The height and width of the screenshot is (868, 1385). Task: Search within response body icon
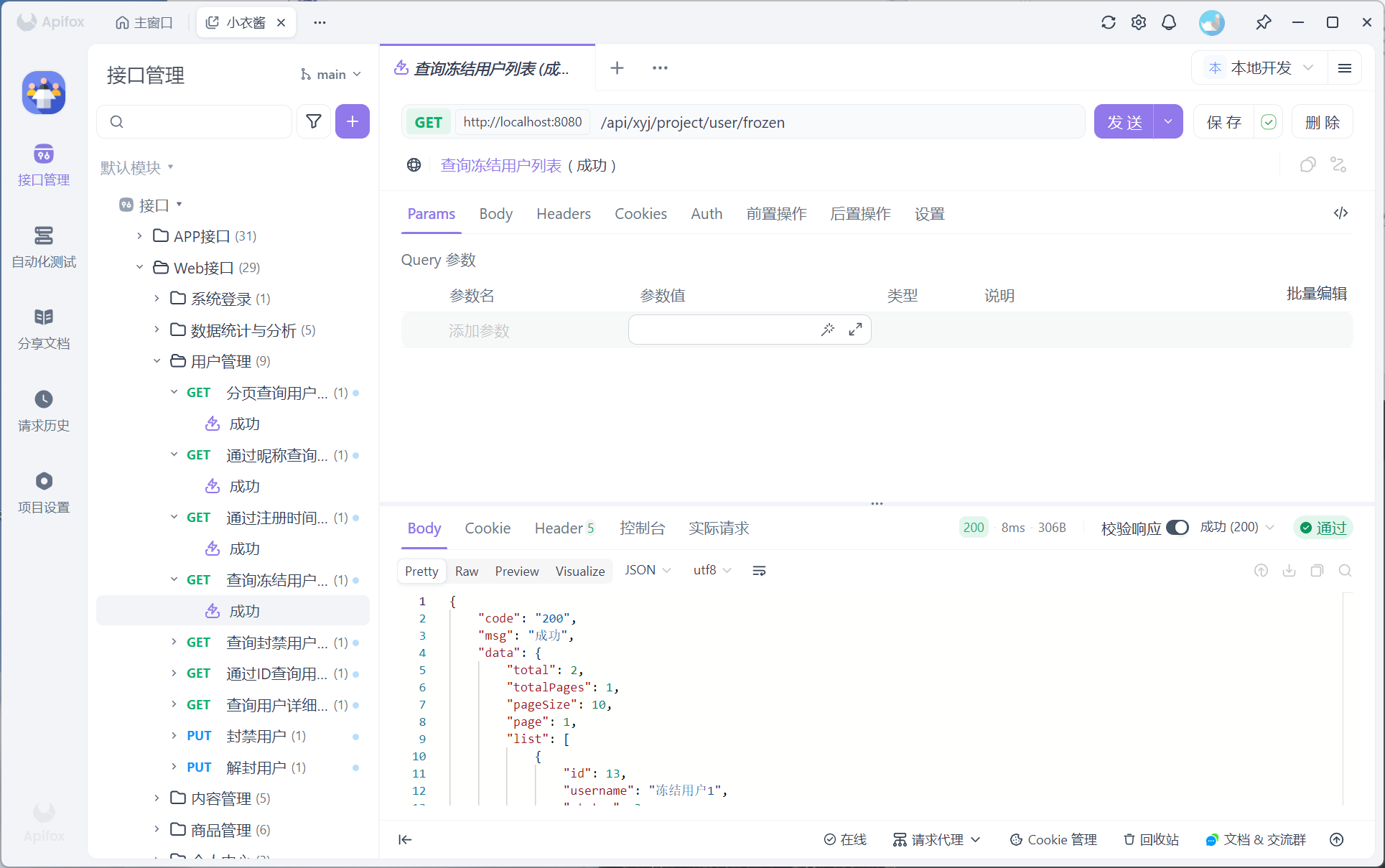1345,571
